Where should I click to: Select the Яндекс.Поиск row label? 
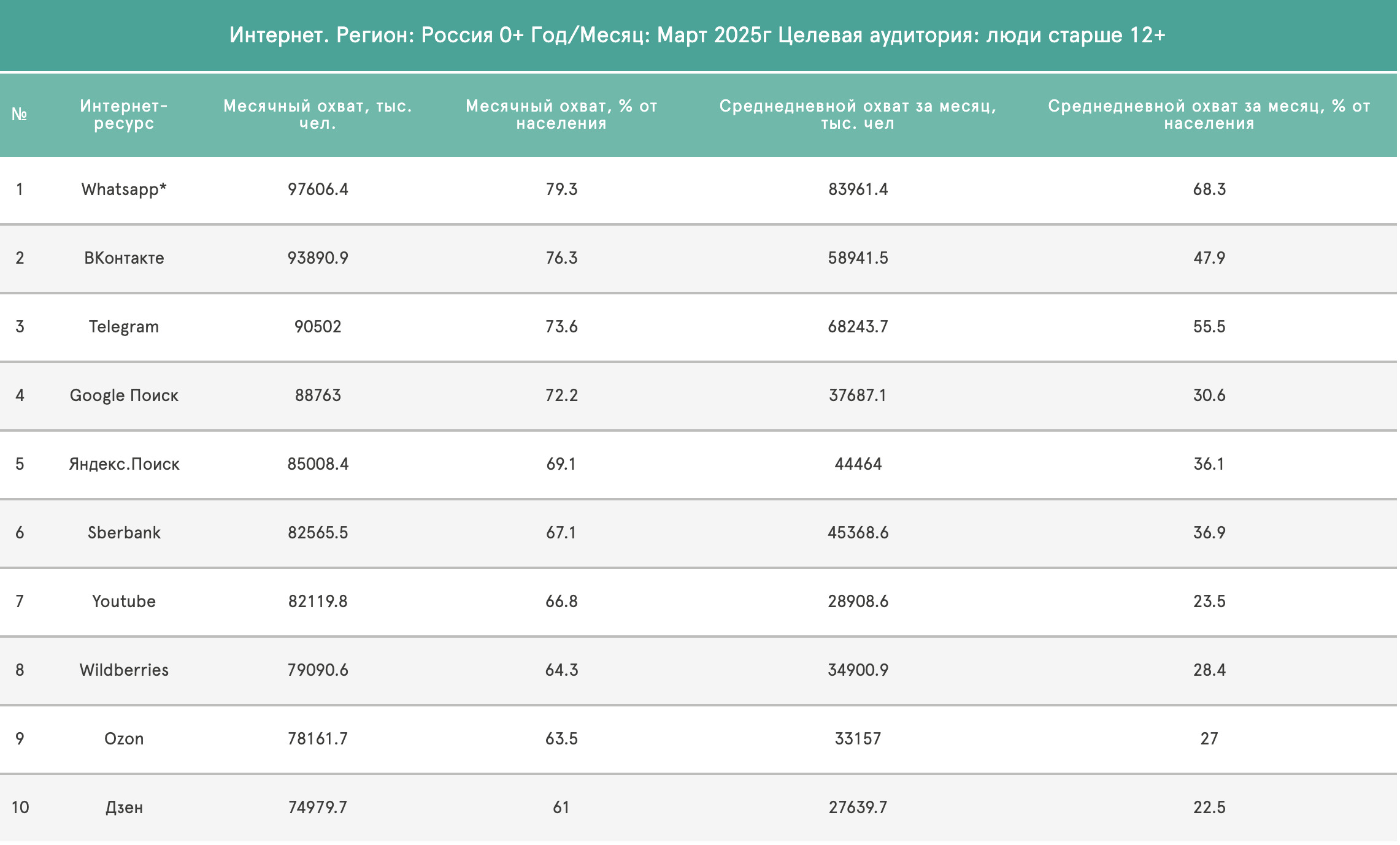pos(124,464)
